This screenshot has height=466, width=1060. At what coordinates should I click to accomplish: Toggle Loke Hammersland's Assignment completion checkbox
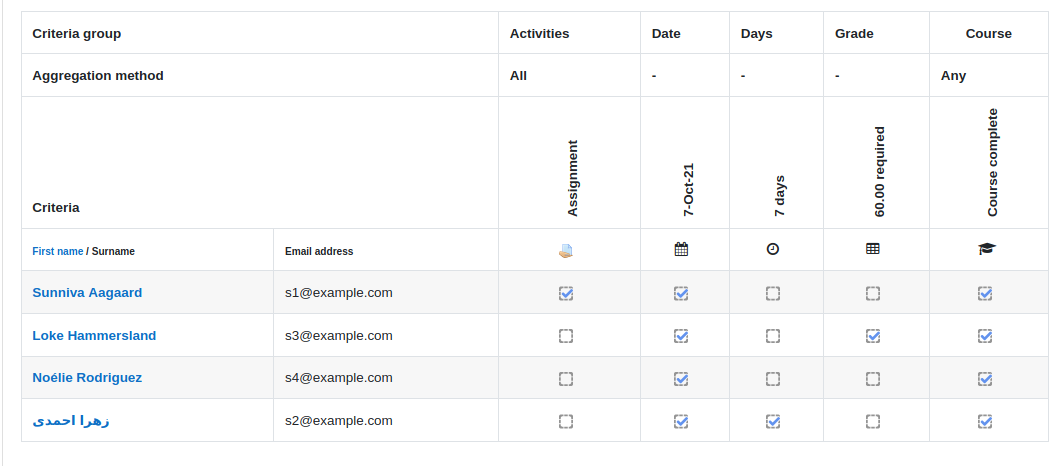tap(566, 336)
